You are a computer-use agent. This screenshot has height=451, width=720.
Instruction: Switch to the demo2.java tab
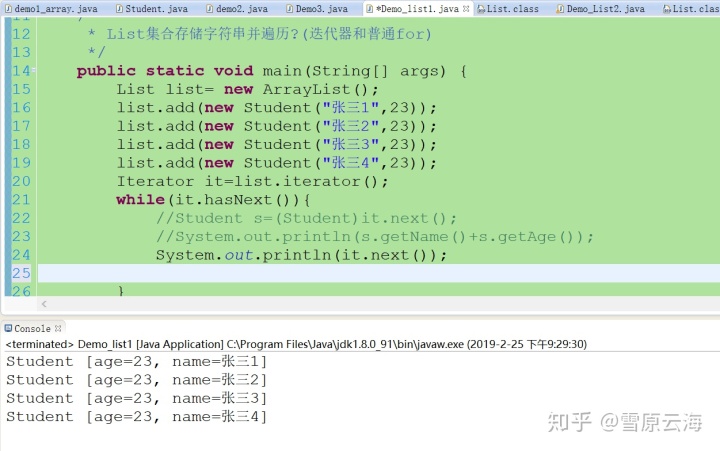click(237, 8)
